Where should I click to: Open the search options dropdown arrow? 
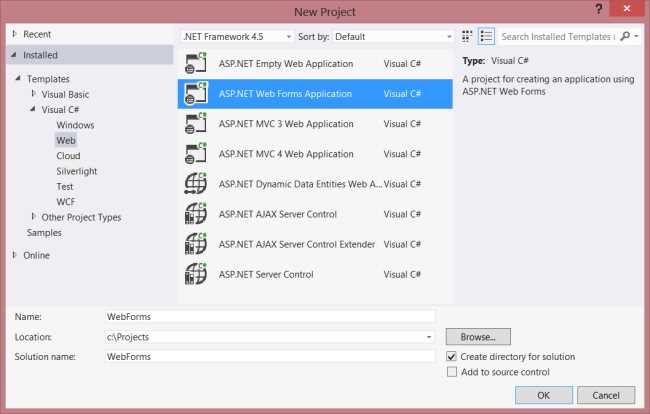coord(636,36)
